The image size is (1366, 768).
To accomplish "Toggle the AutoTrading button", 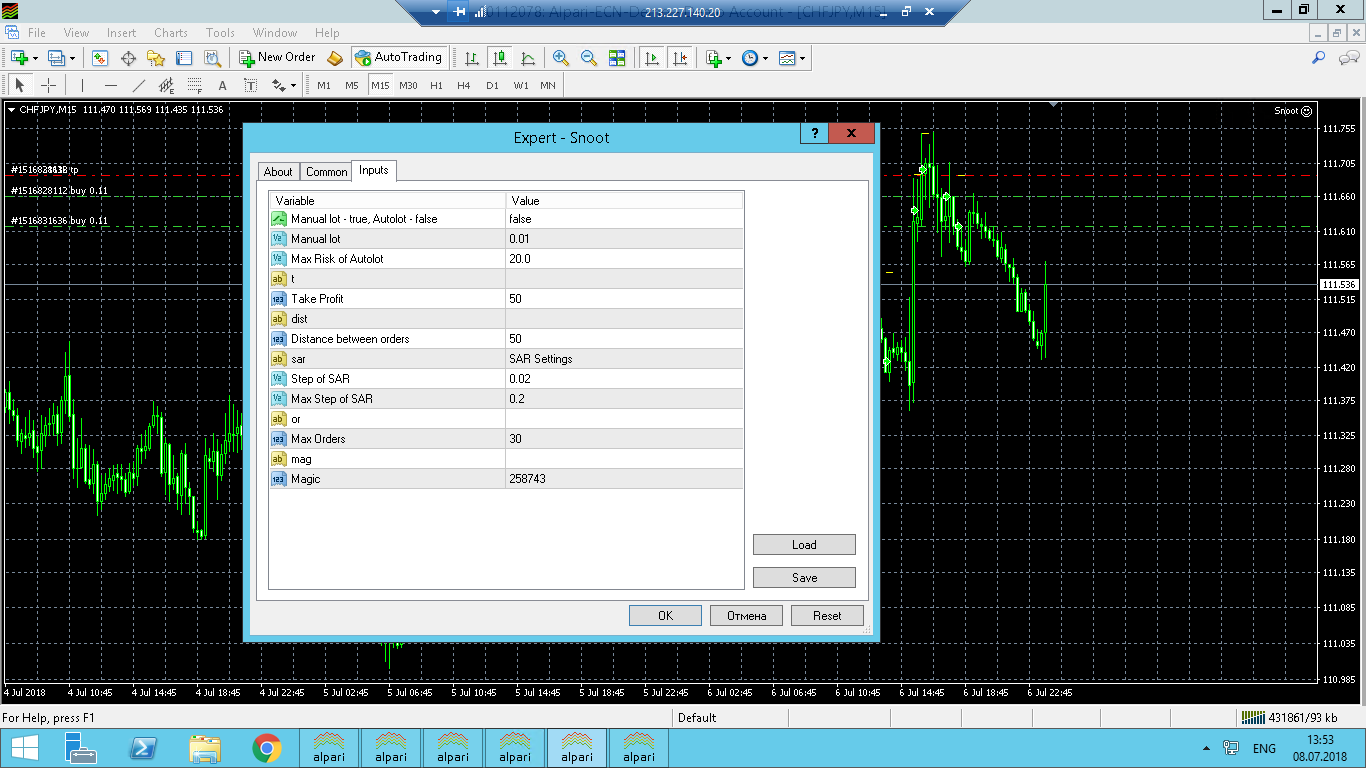I will (x=399, y=58).
